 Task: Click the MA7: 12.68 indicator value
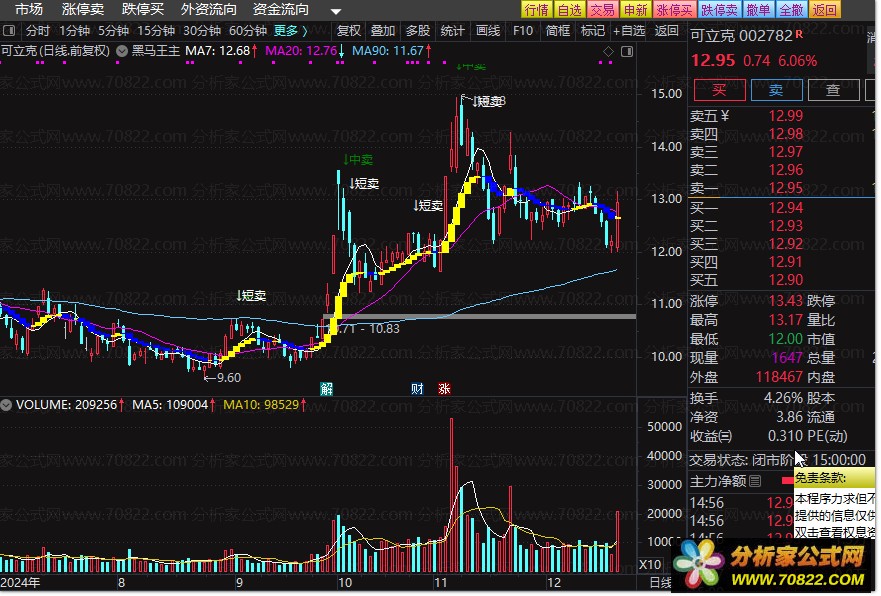click(217, 51)
